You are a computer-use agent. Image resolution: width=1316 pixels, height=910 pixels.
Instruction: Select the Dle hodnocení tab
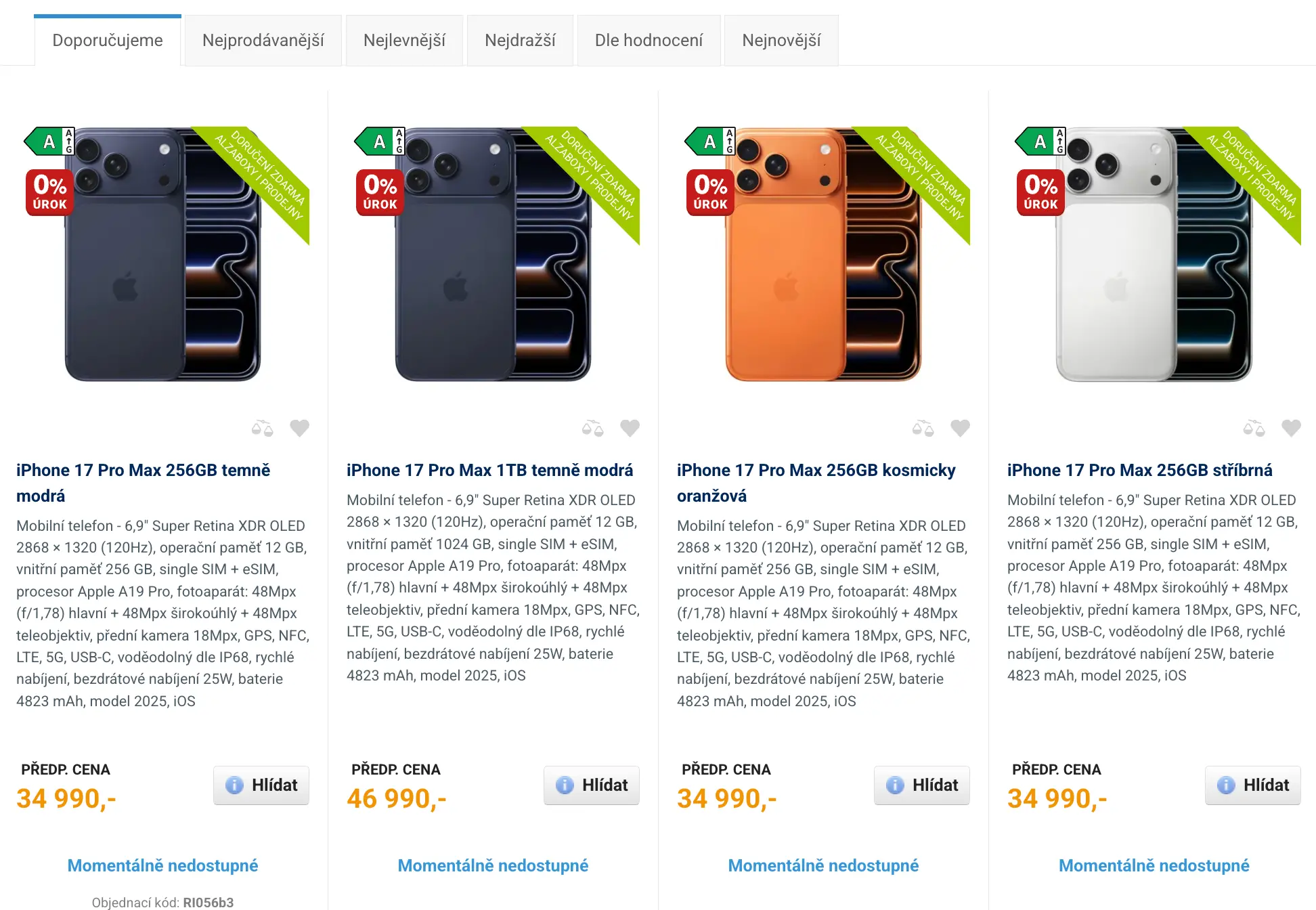(x=649, y=41)
